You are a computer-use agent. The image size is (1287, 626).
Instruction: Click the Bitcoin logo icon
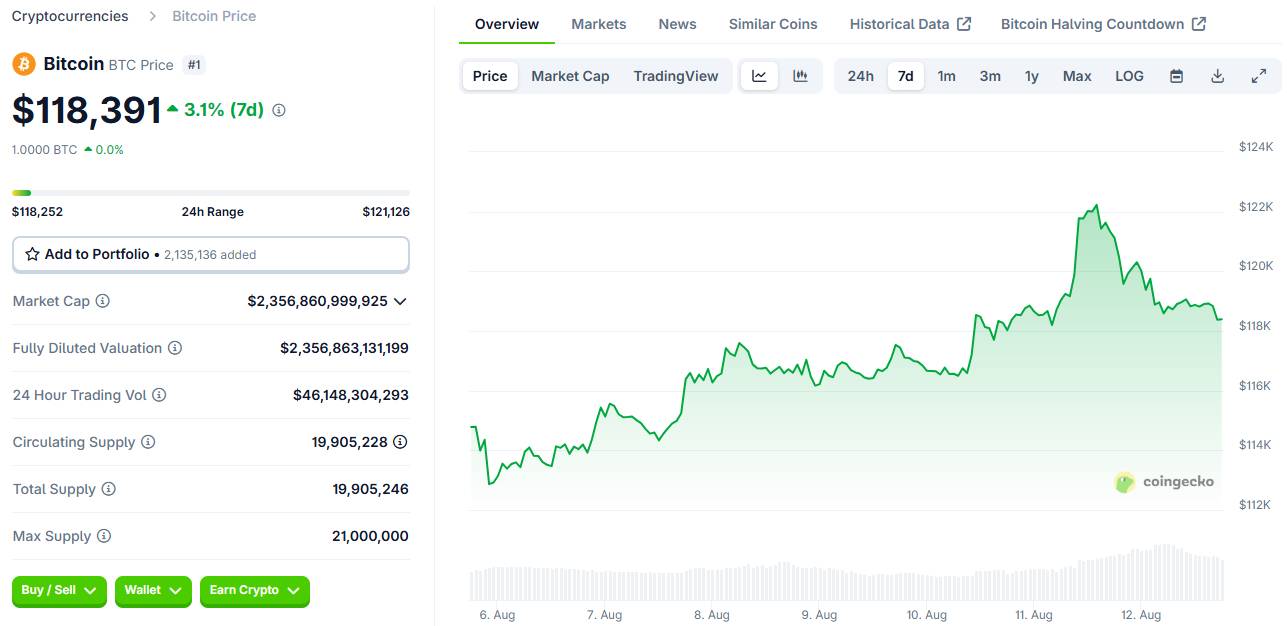24,64
